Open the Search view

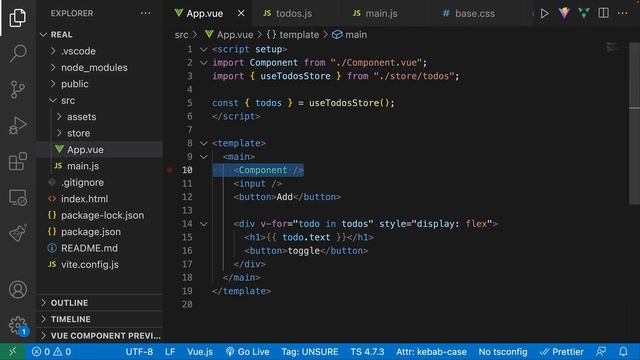[18, 53]
